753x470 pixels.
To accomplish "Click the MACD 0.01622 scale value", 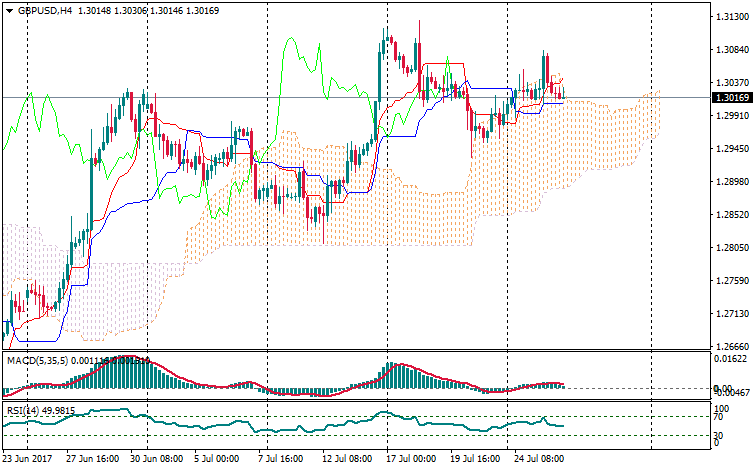I will coord(727,357).
